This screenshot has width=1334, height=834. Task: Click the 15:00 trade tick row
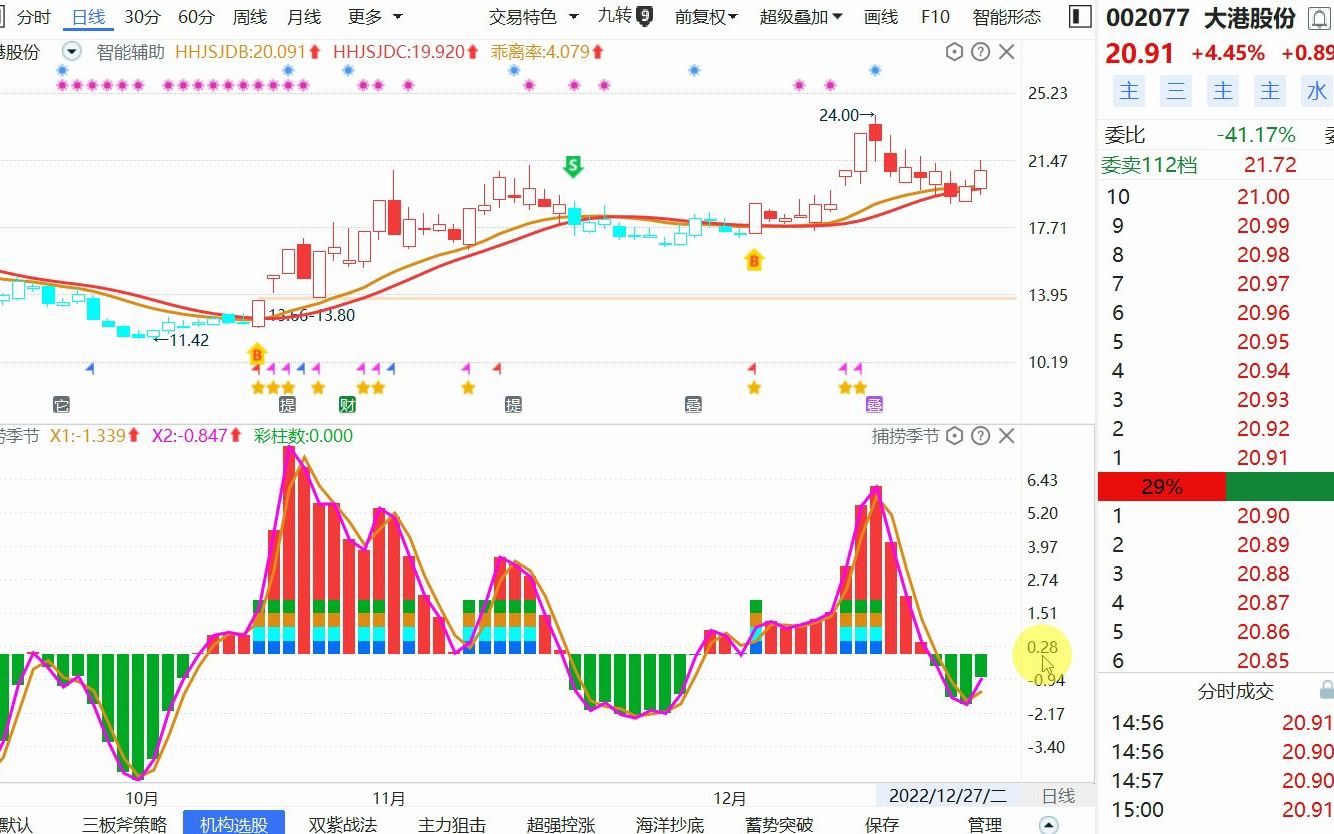(1216, 810)
